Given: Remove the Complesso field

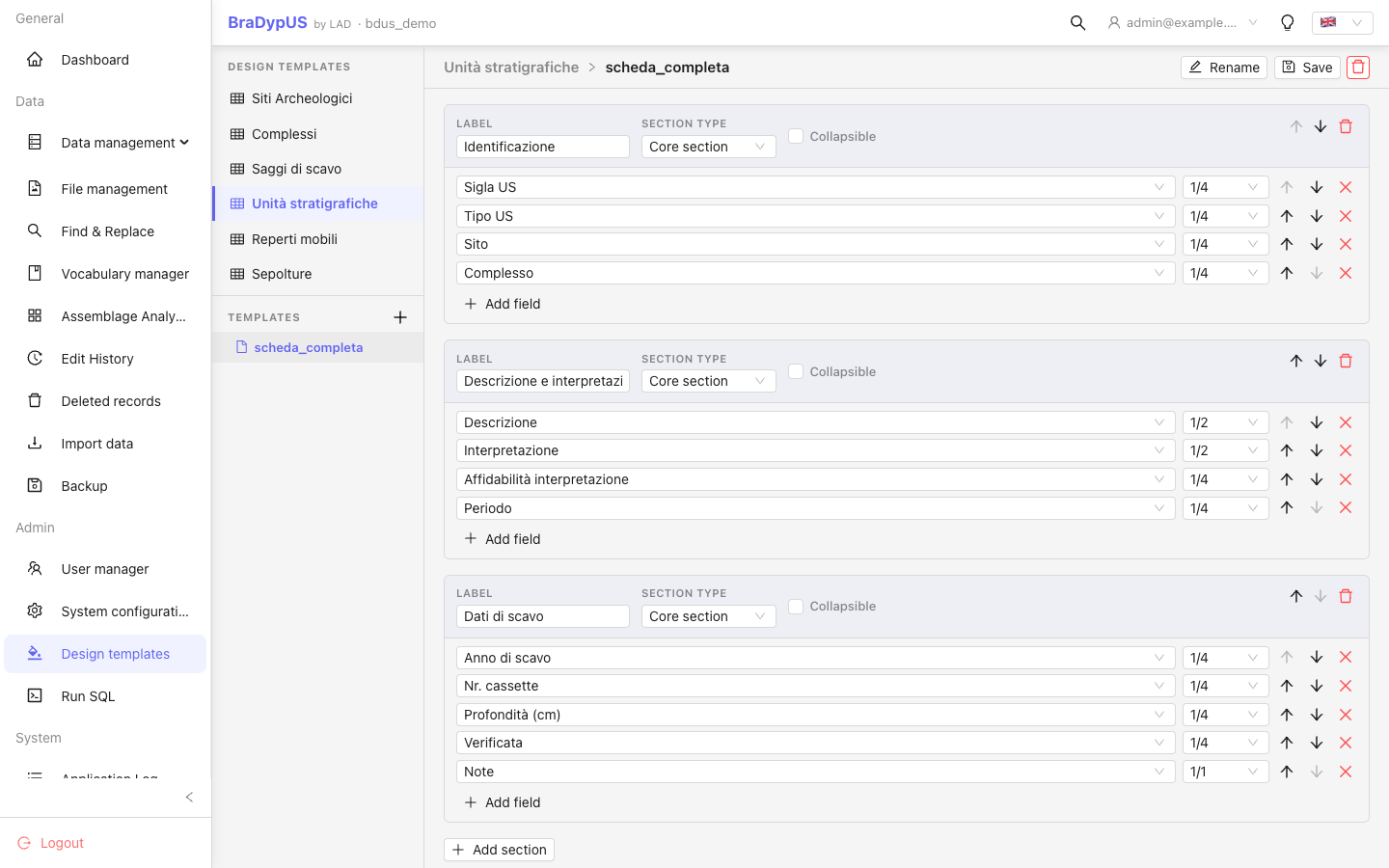Looking at the screenshot, I should pyautogui.click(x=1346, y=273).
